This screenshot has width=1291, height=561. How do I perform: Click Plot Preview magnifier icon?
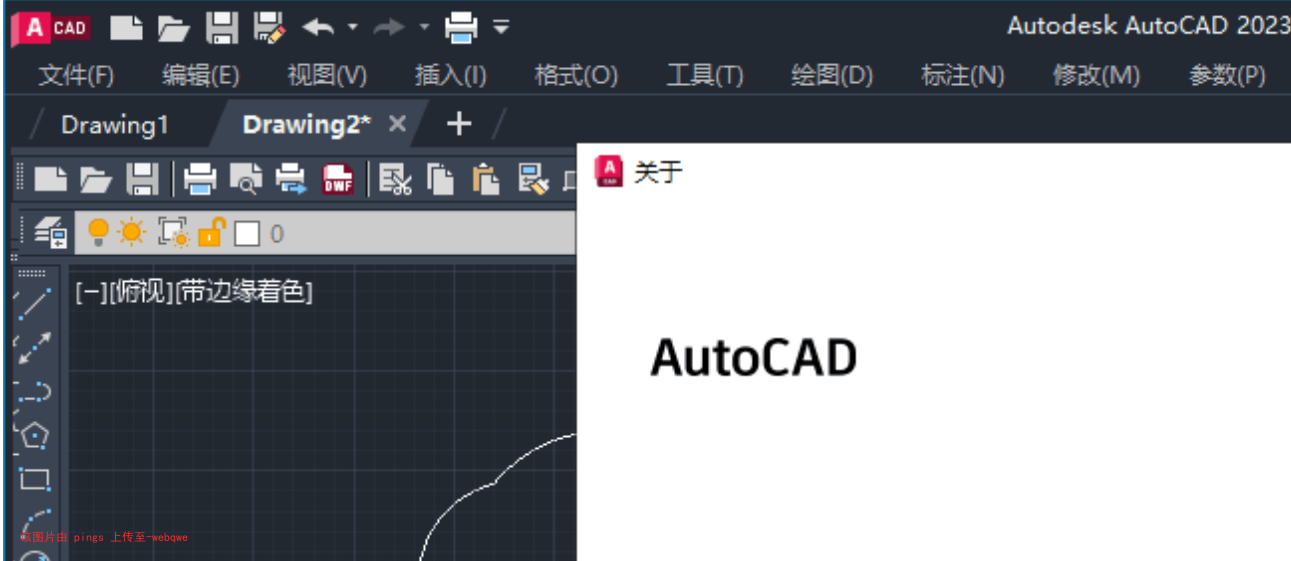245,180
